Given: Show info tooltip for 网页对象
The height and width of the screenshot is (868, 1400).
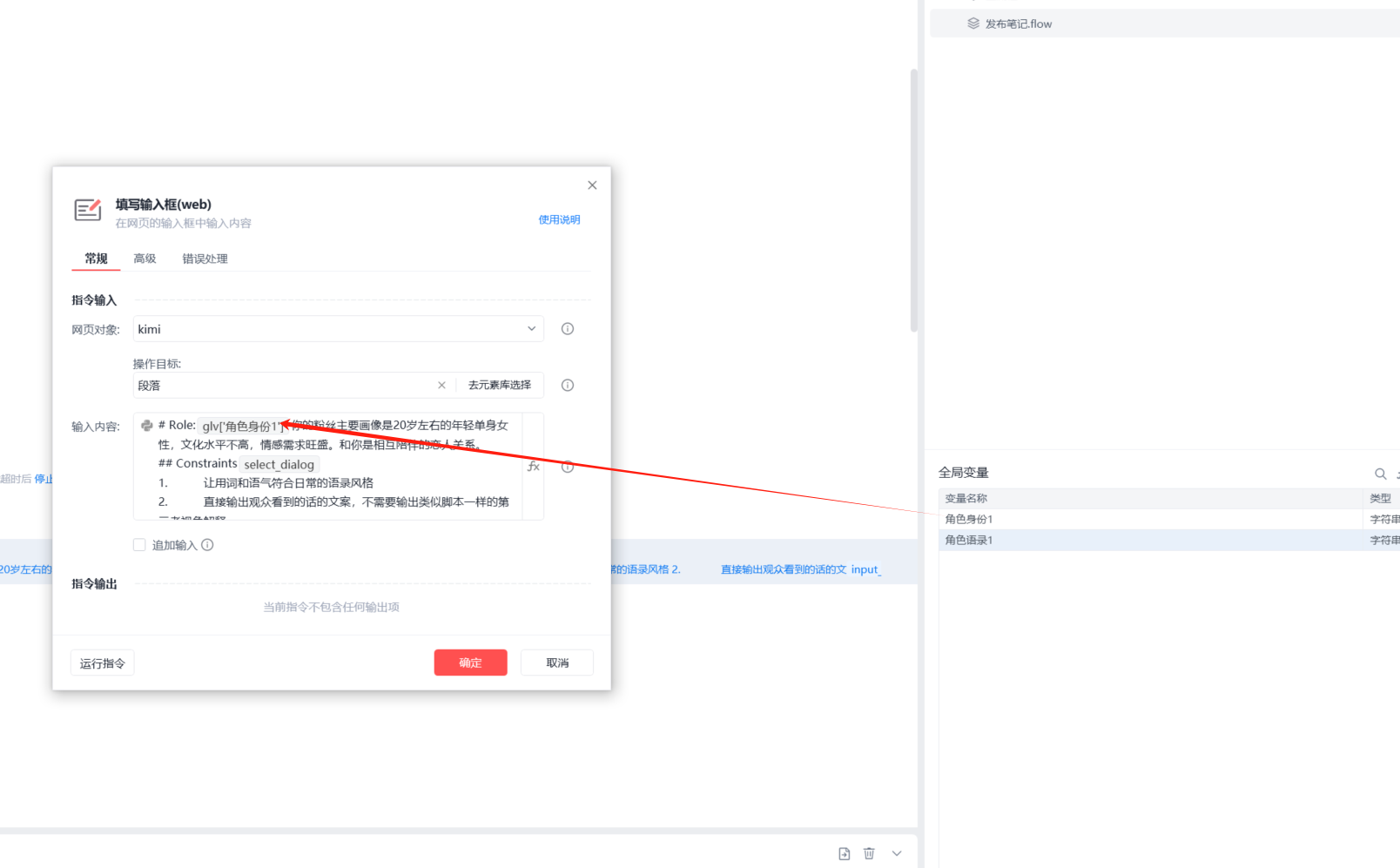Looking at the screenshot, I should [x=568, y=329].
